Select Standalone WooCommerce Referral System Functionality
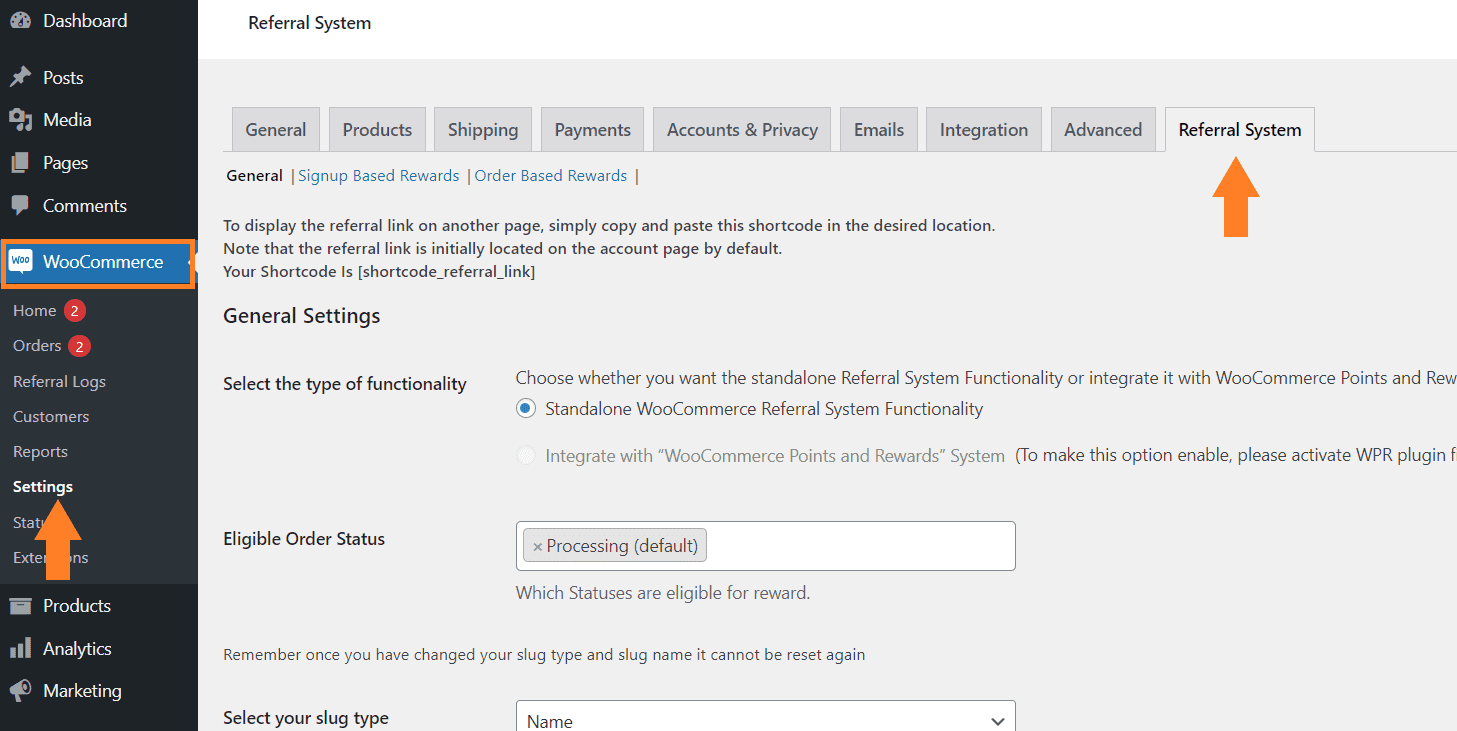The width and height of the screenshot is (1457, 731). 525,409
